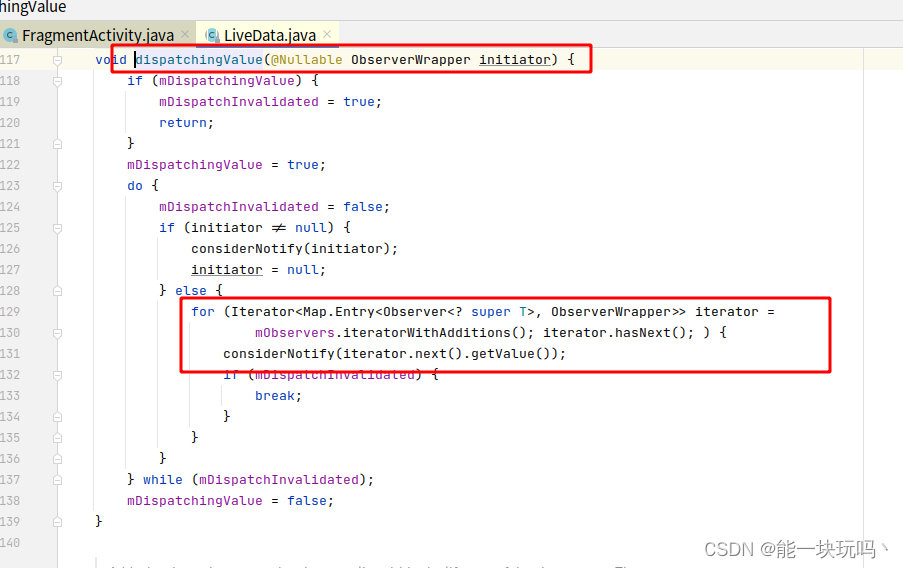Collapse the if initiator block at line 125

pyautogui.click(x=57, y=228)
